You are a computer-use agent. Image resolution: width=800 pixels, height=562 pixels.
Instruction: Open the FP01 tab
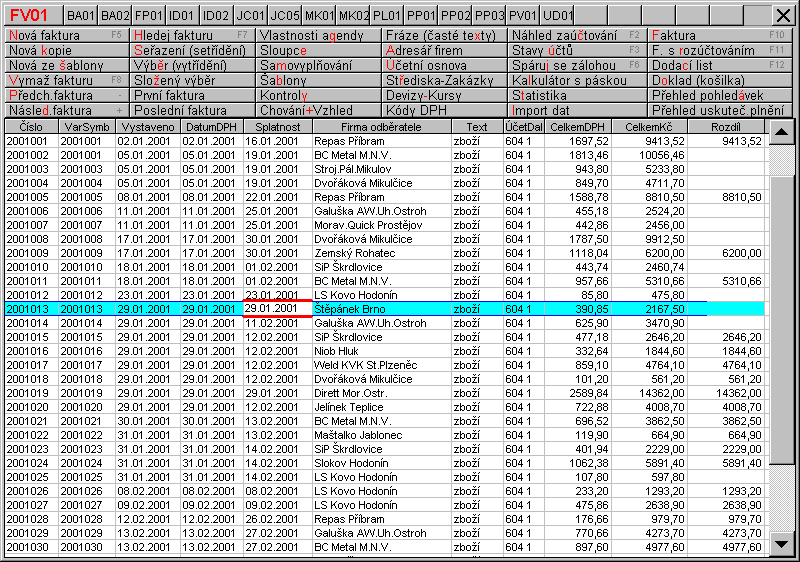(148, 15)
